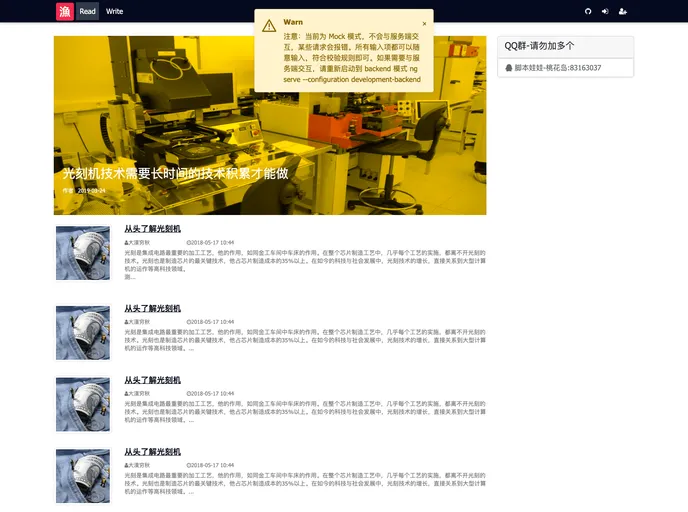The width and height of the screenshot is (688, 512).
Task: Switch to the Read nav tab
Action: tap(88, 11)
